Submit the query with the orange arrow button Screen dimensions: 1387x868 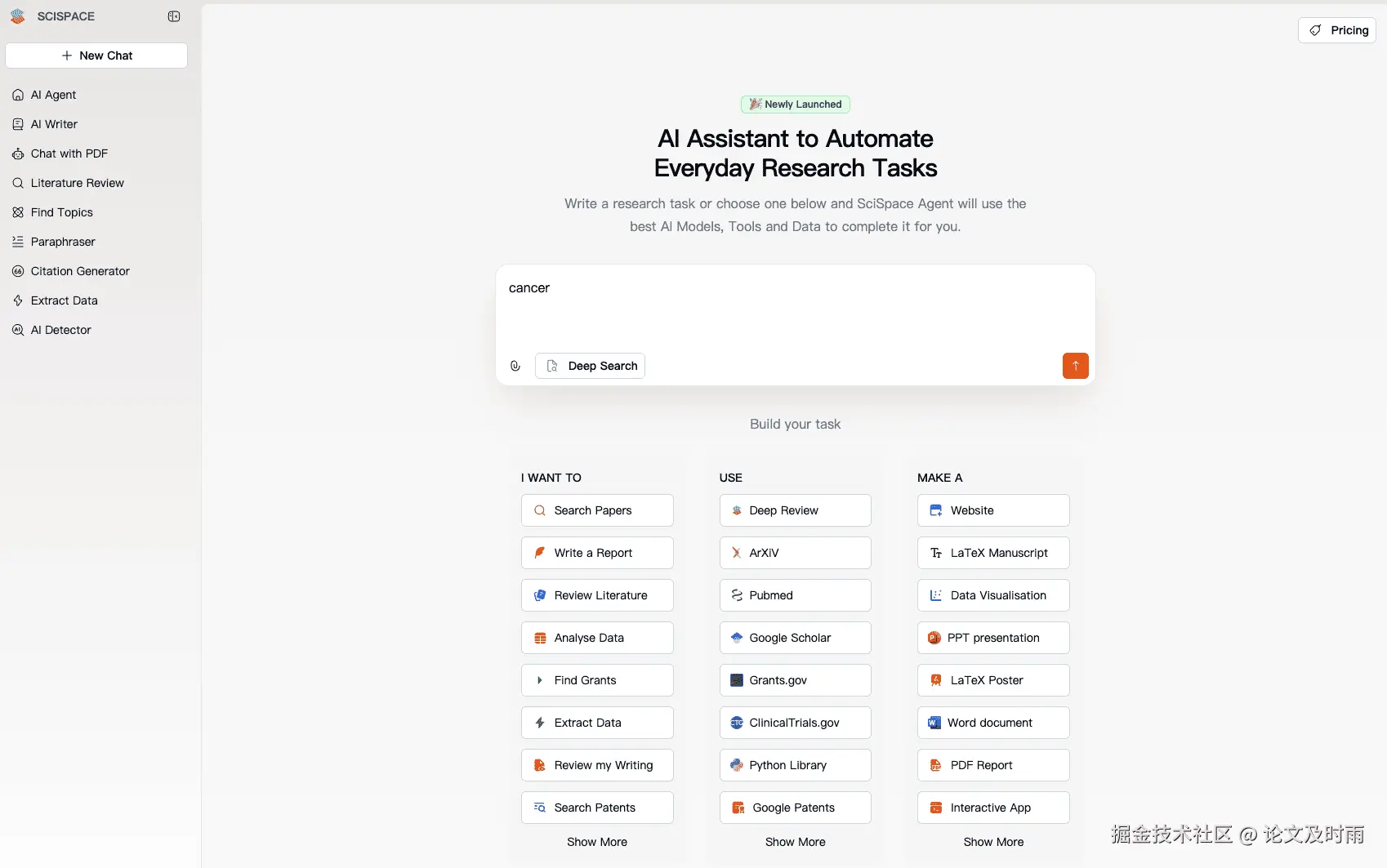pos(1075,366)
